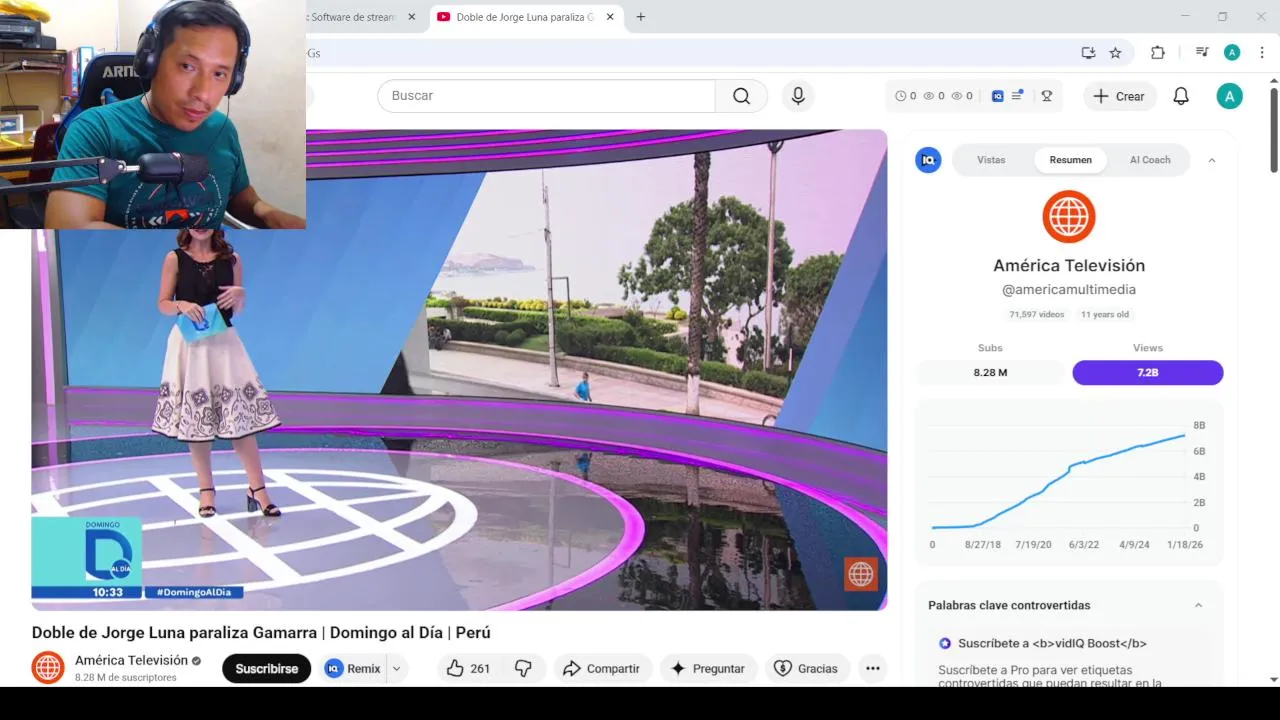This screenshot has width=1280, height=720.
Task: Open América Televisión channel link below video
Action: (x=131, y=660)
